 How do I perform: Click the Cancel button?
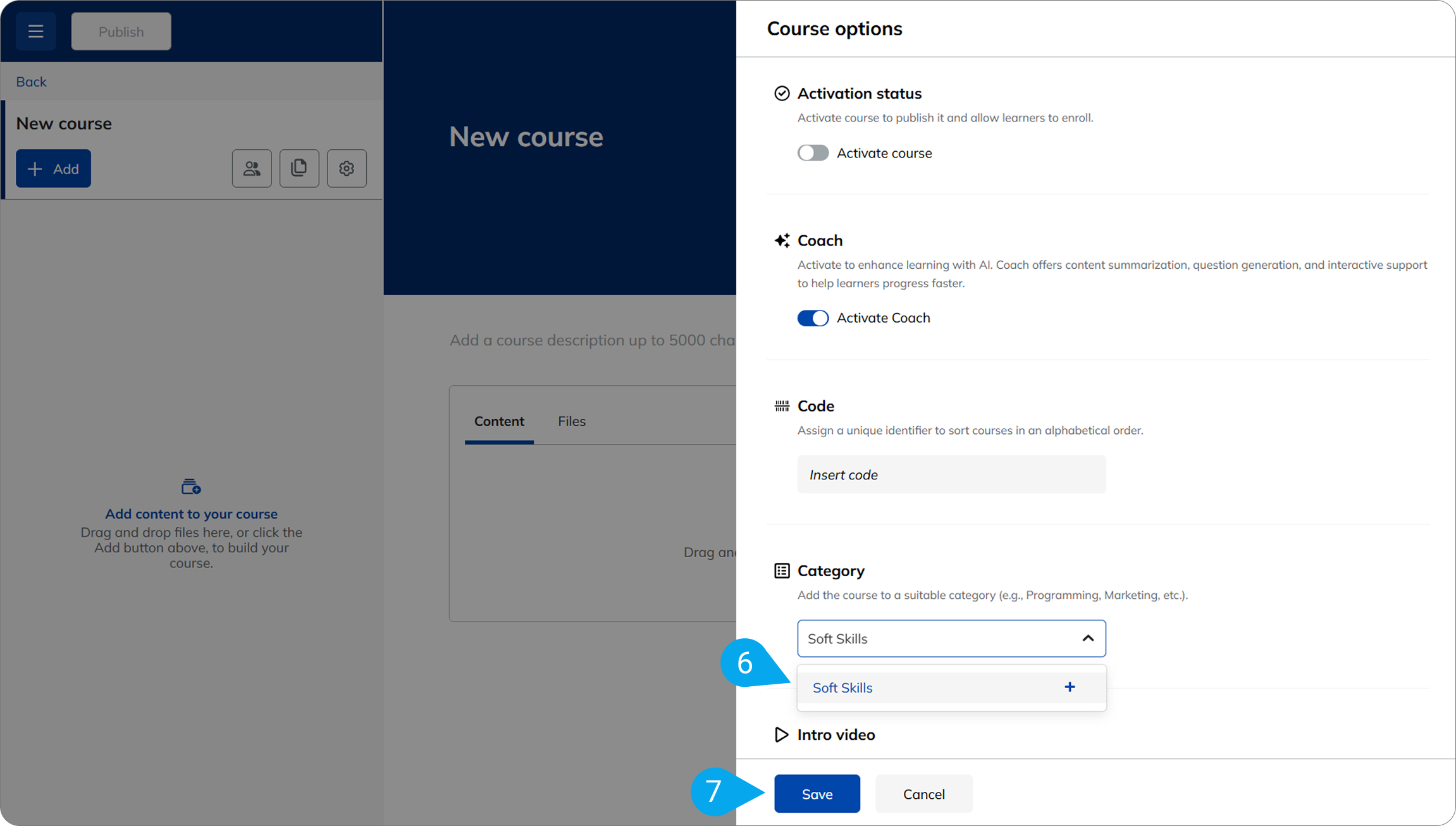coord(923,794)
